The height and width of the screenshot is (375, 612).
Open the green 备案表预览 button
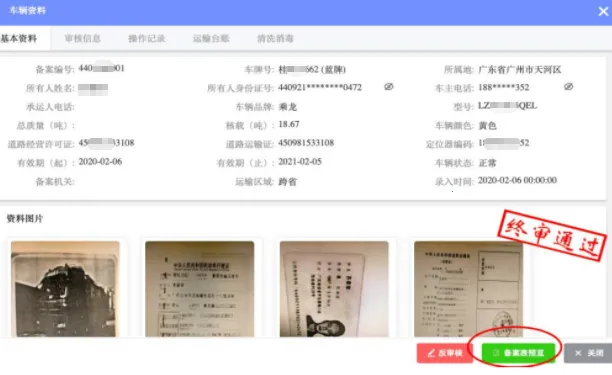(x=518, y=353)
